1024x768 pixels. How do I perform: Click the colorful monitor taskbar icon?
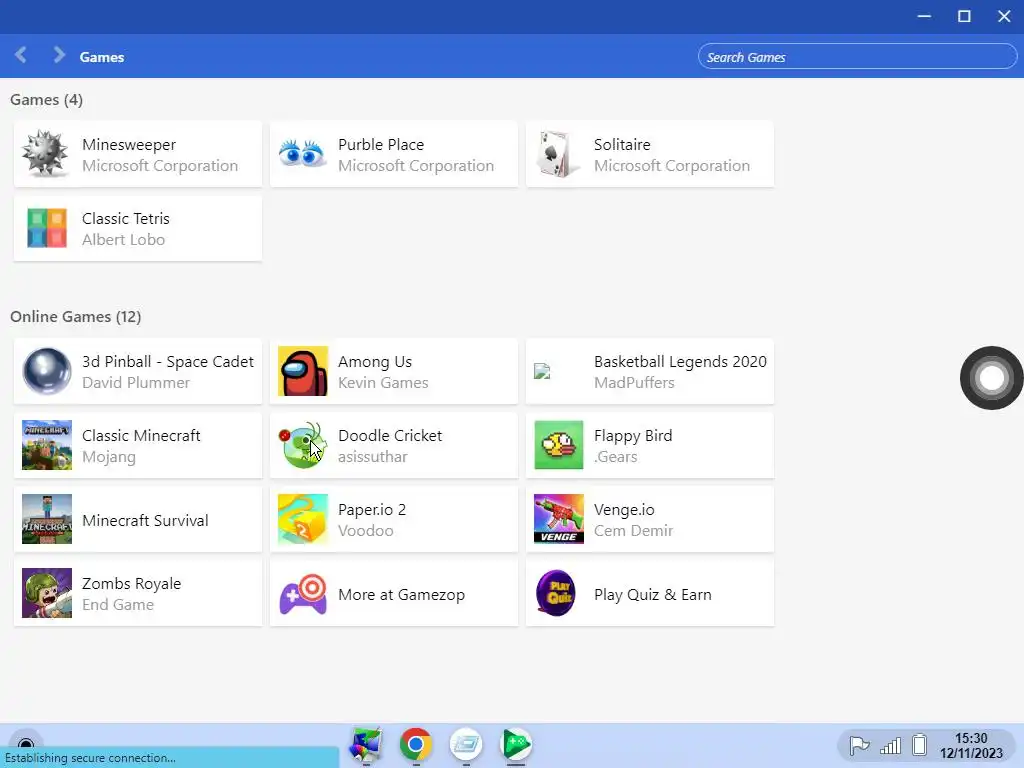[x=366, y=744]
